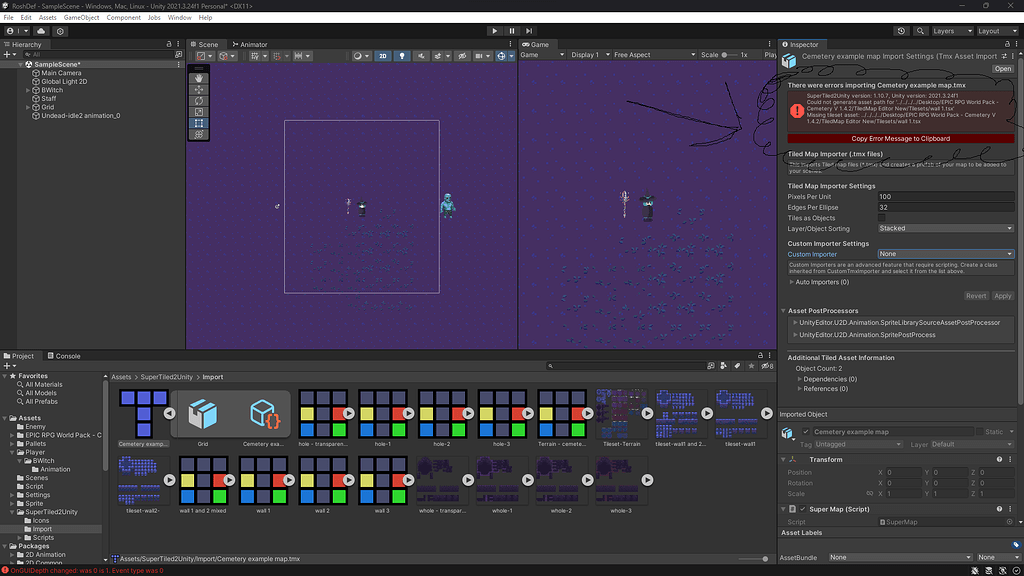Click Copy Error Message to Clipboard button
The height and width of the screenshot is (576, 1024).
[x=900, y=138]
